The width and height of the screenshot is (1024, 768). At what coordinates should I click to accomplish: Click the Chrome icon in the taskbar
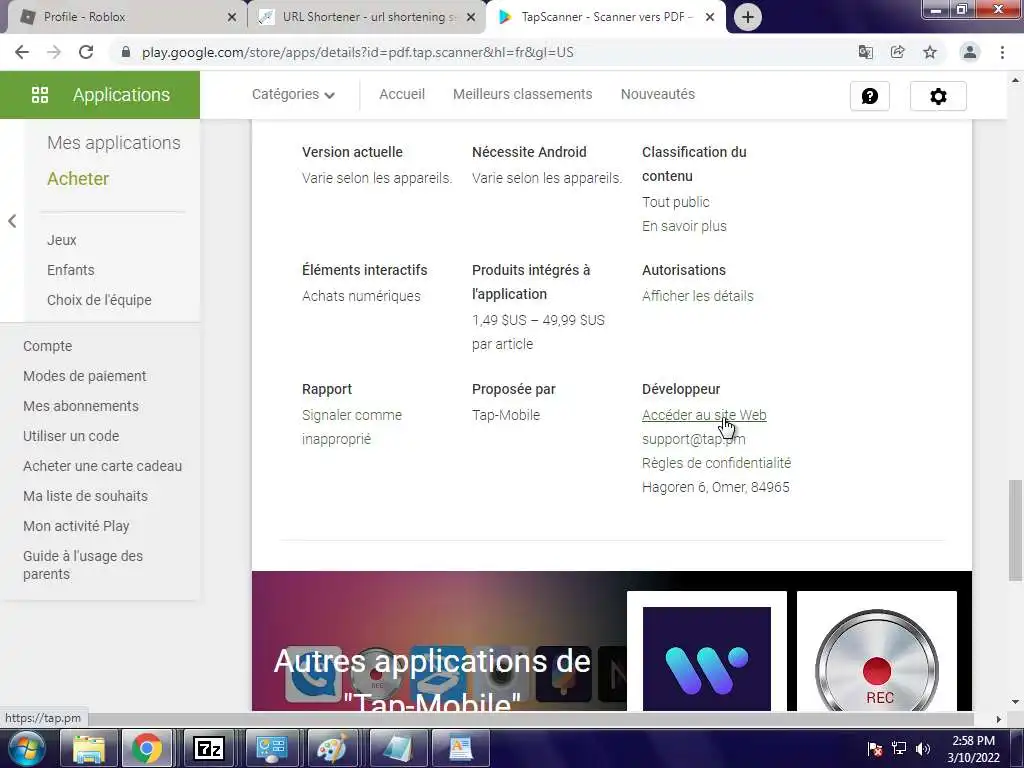click(x=147, y=748)
